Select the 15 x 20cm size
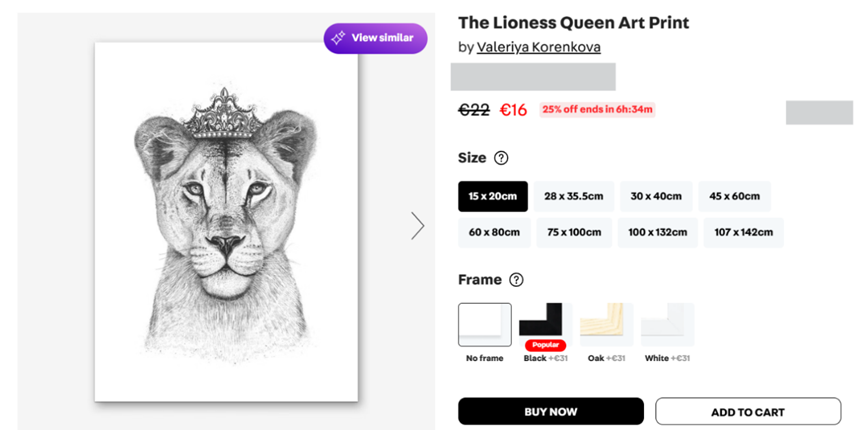The width and height of the screenshot is (865, 430). tap(493, 197)
